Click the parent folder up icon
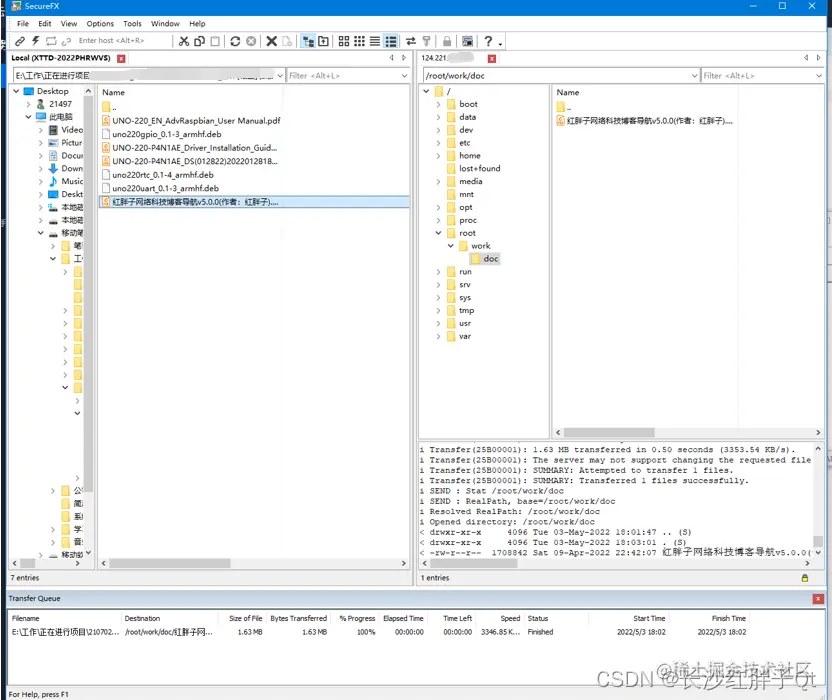Viewport: 832px width, 700px height. [x=323, y=41]
